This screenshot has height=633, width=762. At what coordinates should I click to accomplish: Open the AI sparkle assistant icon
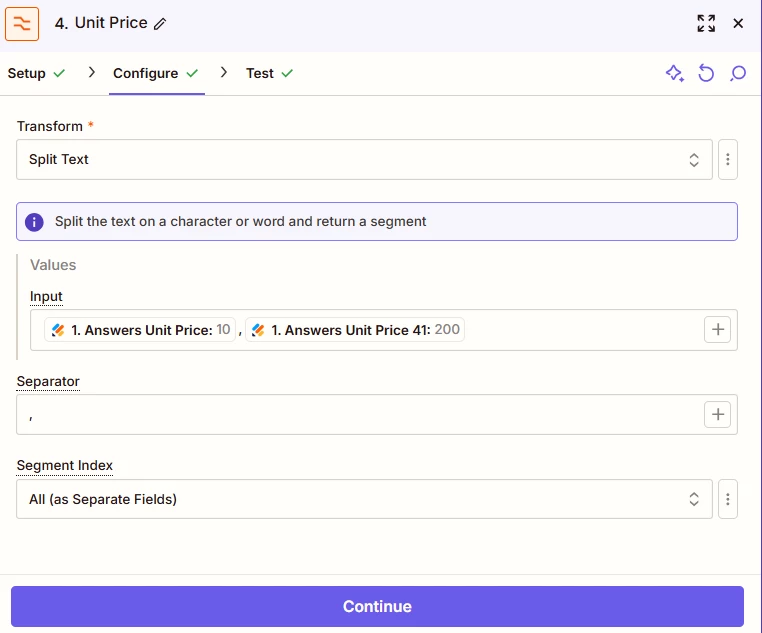pyautogui.click(x=675, y=73)
